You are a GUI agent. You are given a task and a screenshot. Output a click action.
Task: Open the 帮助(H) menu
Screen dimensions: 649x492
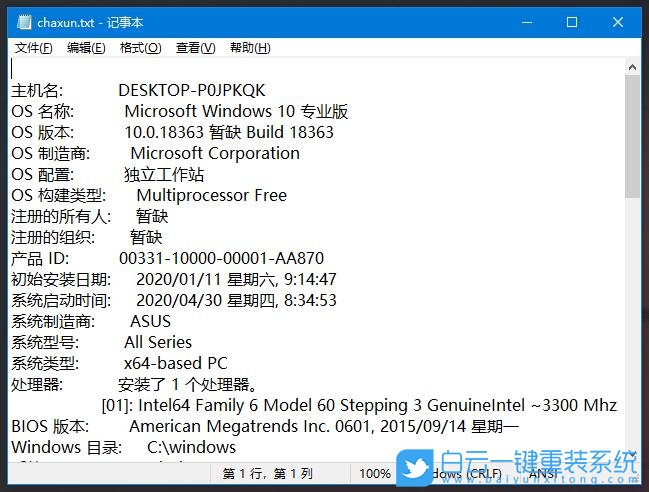click(250, 48)
